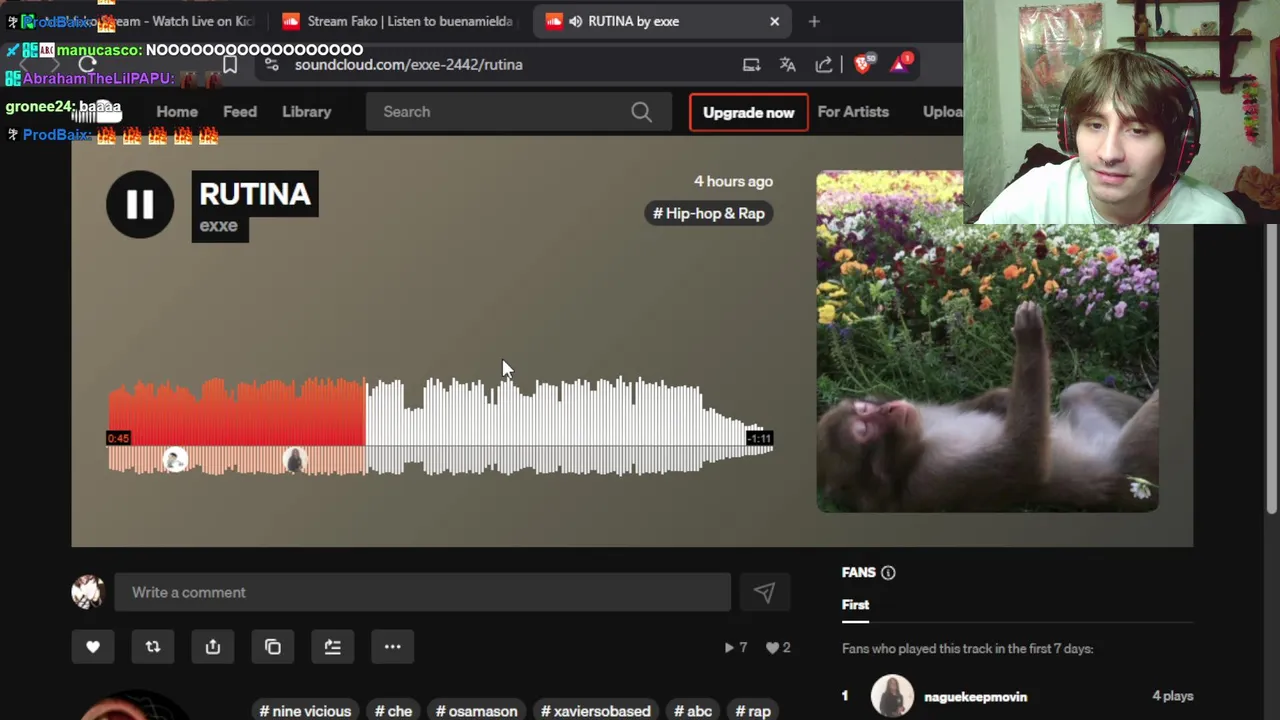The image size is (1280, 720).
Task: Open the abc tag
Action: (x=693, y=711)
